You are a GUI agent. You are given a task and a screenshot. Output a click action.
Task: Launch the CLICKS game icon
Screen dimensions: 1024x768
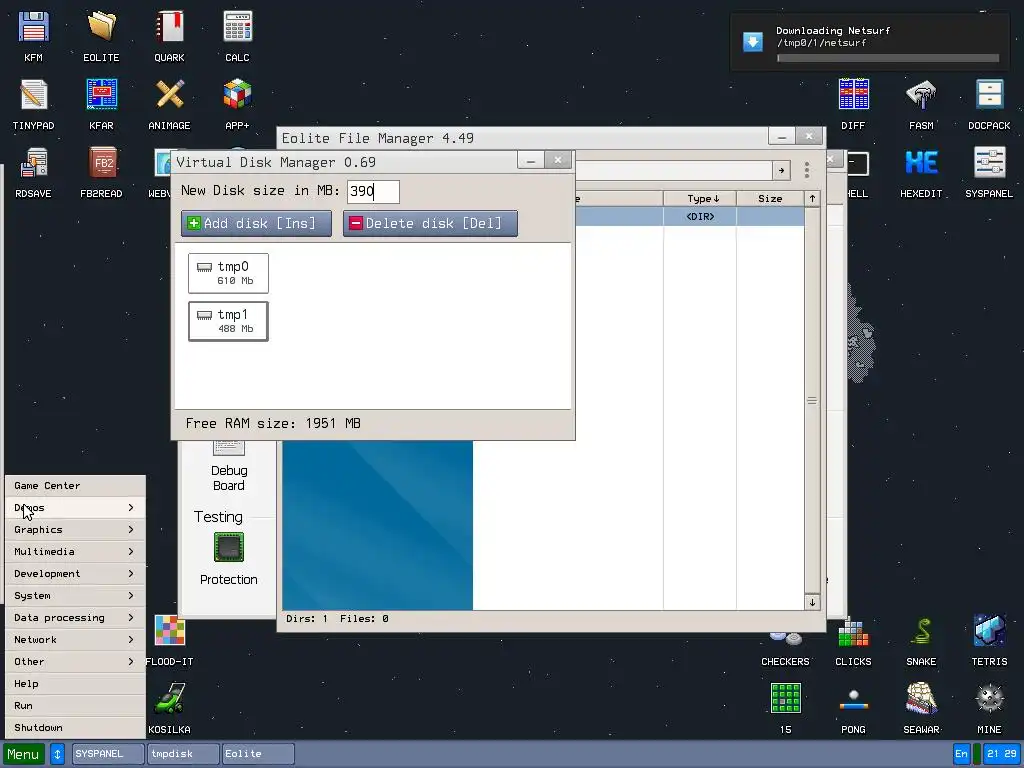click(x=854, y=632)
